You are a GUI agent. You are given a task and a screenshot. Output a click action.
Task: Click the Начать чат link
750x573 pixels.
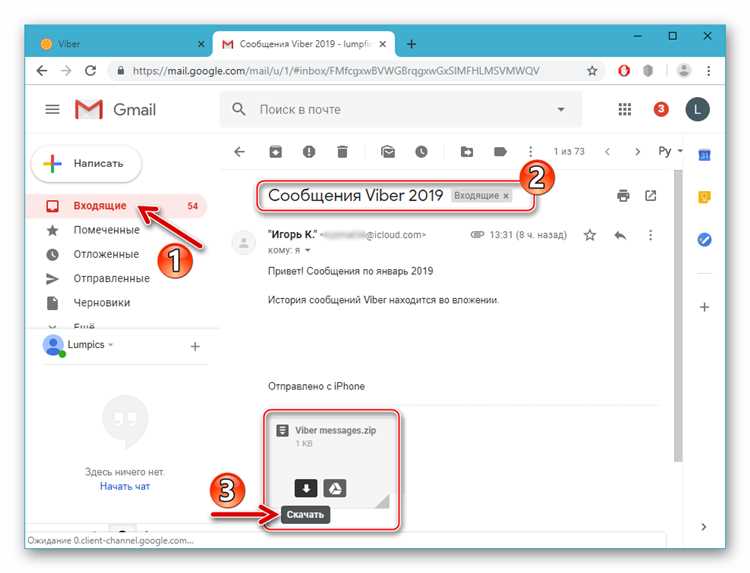click(125, 486)
